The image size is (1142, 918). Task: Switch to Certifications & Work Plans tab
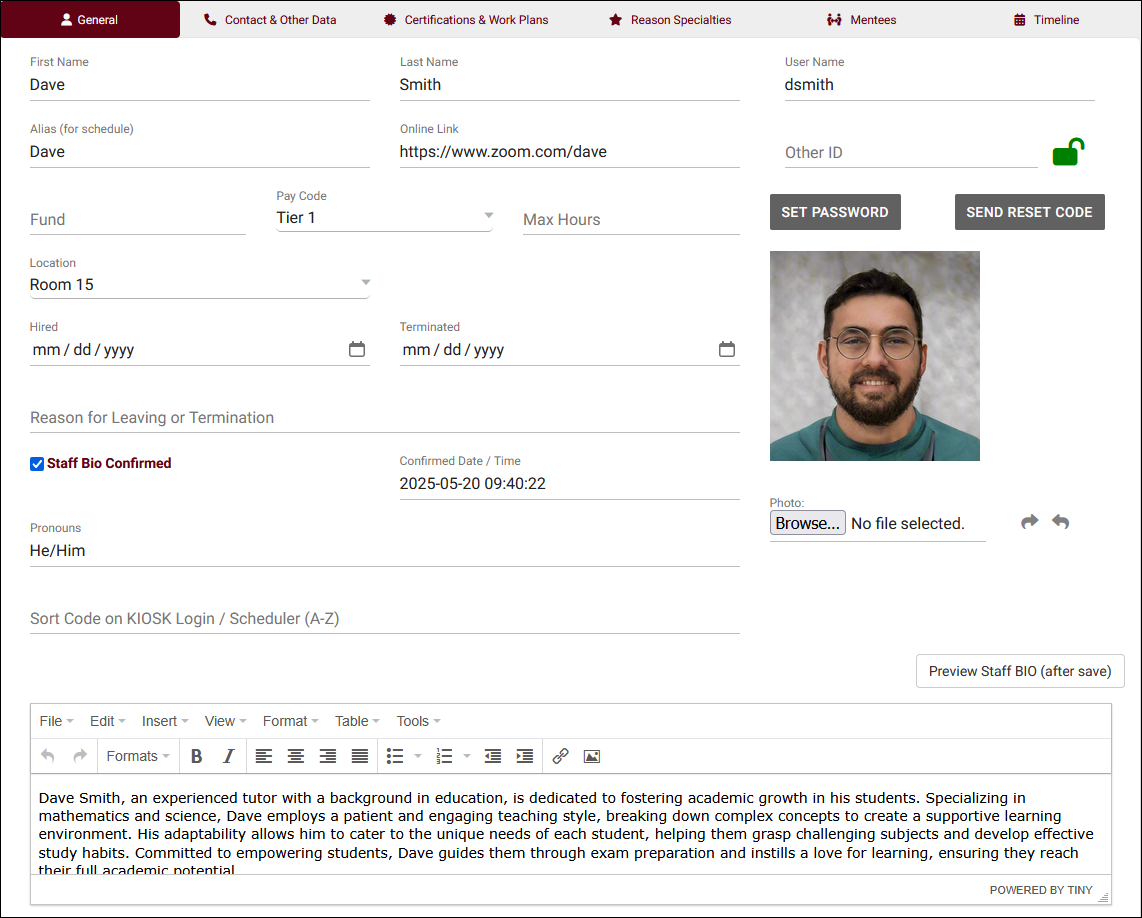[466, 20]
